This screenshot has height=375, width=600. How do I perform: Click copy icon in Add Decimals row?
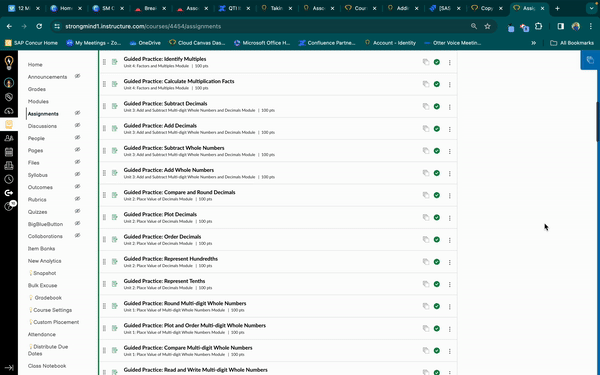tap(426, 129)
